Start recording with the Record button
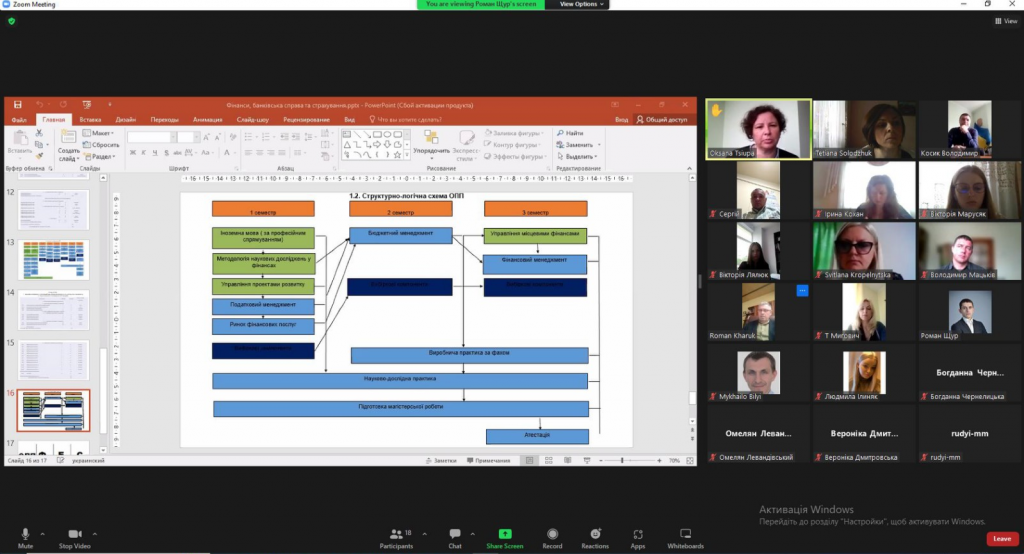 552,536
